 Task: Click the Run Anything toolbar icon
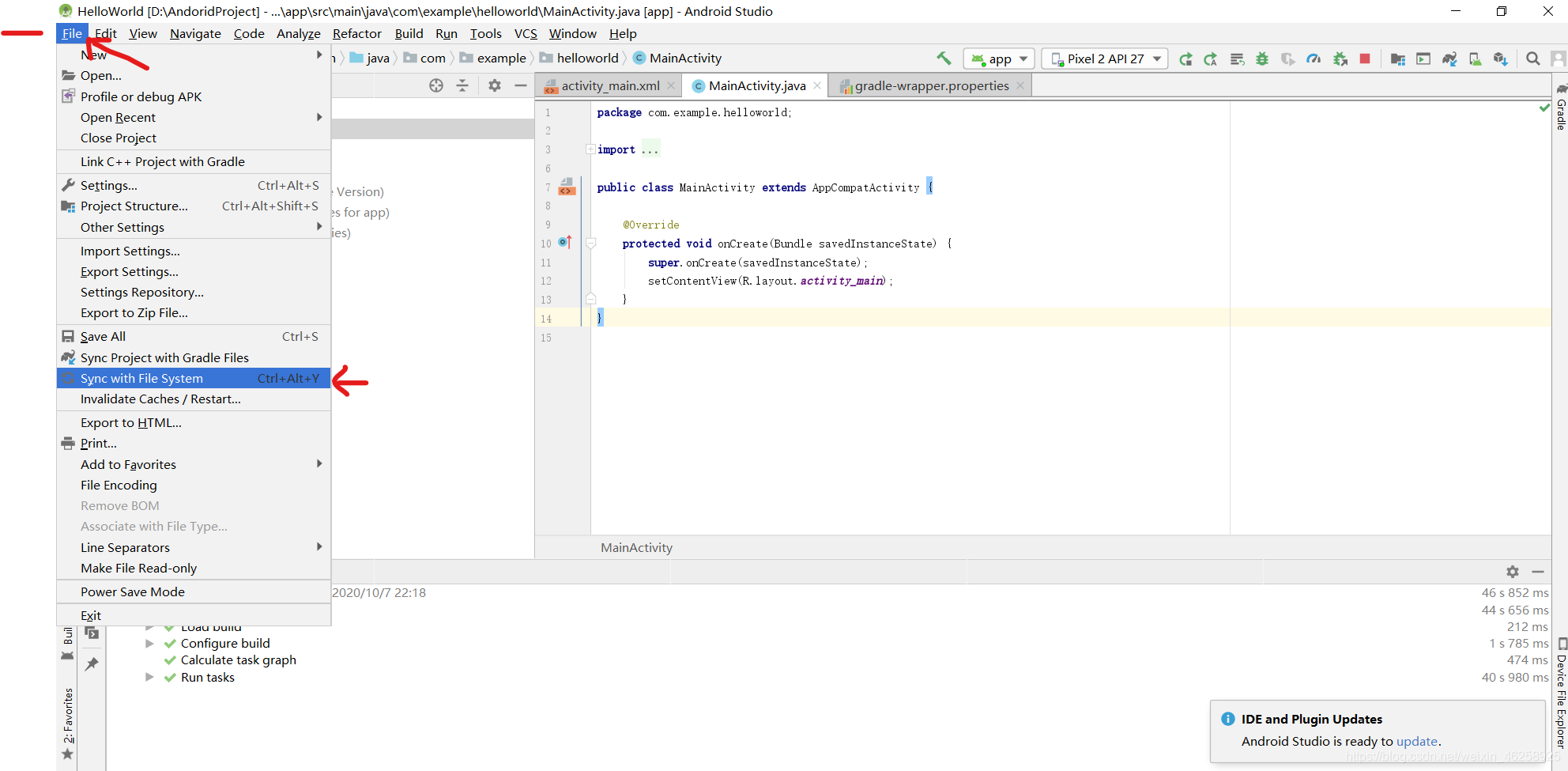coord(1423,59)
